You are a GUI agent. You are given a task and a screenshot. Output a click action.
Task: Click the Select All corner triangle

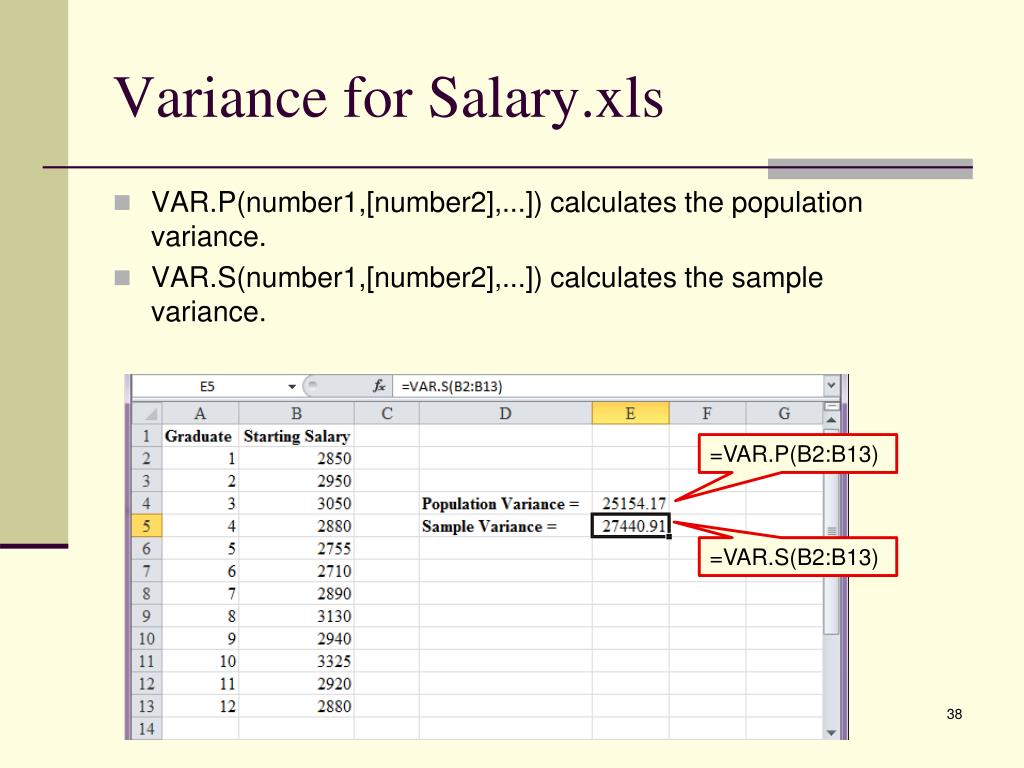pos(147,413)
